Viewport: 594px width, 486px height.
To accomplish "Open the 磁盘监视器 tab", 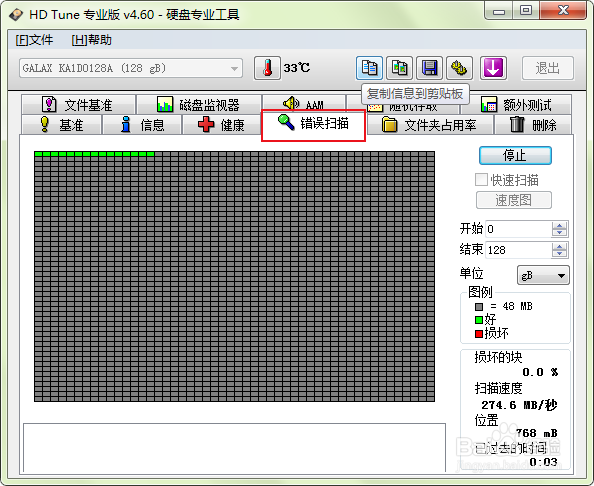I will [x=199, y=105].
